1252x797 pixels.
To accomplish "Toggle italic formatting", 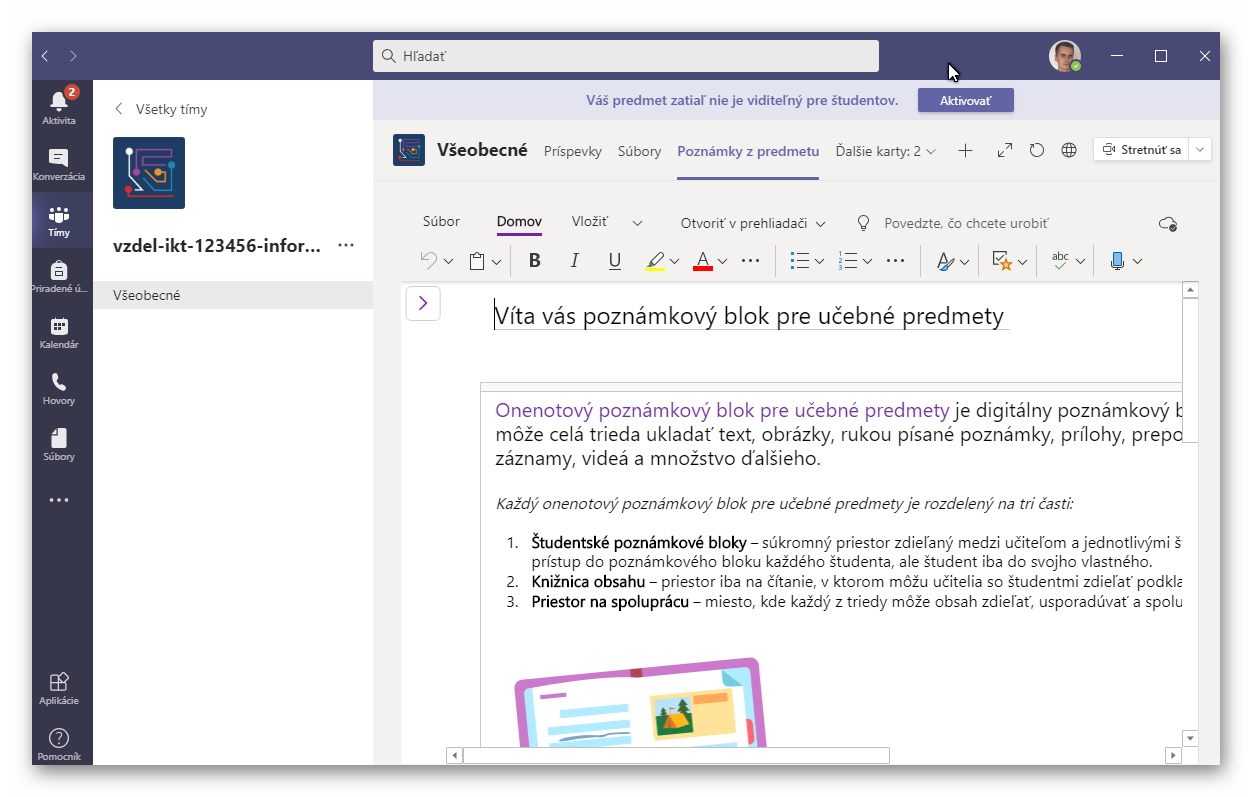I will (x=574, y=261).
